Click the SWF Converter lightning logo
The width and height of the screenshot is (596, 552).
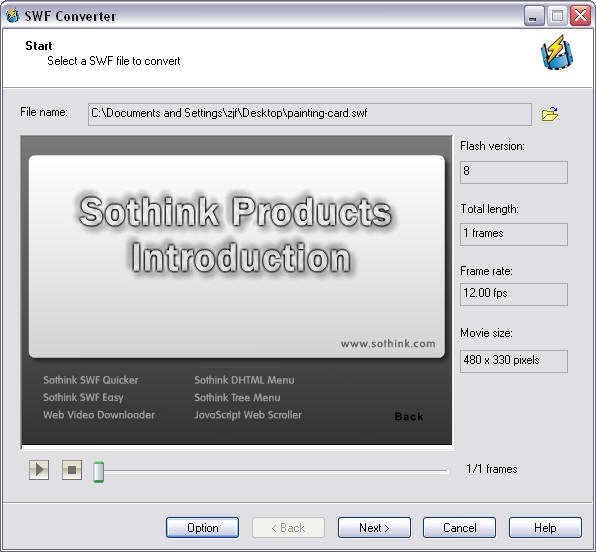click(557, 53)
